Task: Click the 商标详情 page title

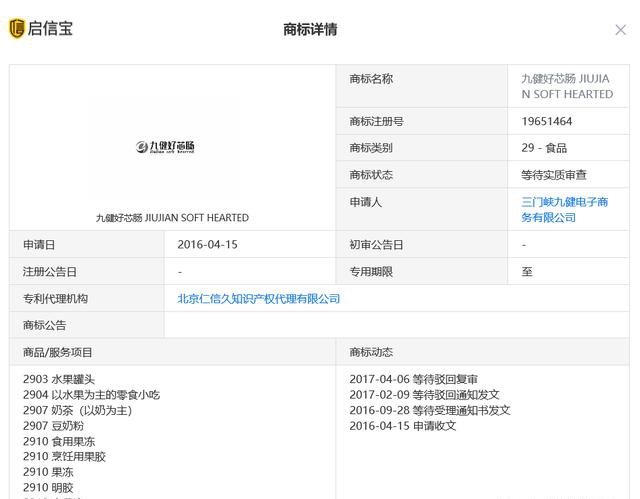Action: (310, 29)
